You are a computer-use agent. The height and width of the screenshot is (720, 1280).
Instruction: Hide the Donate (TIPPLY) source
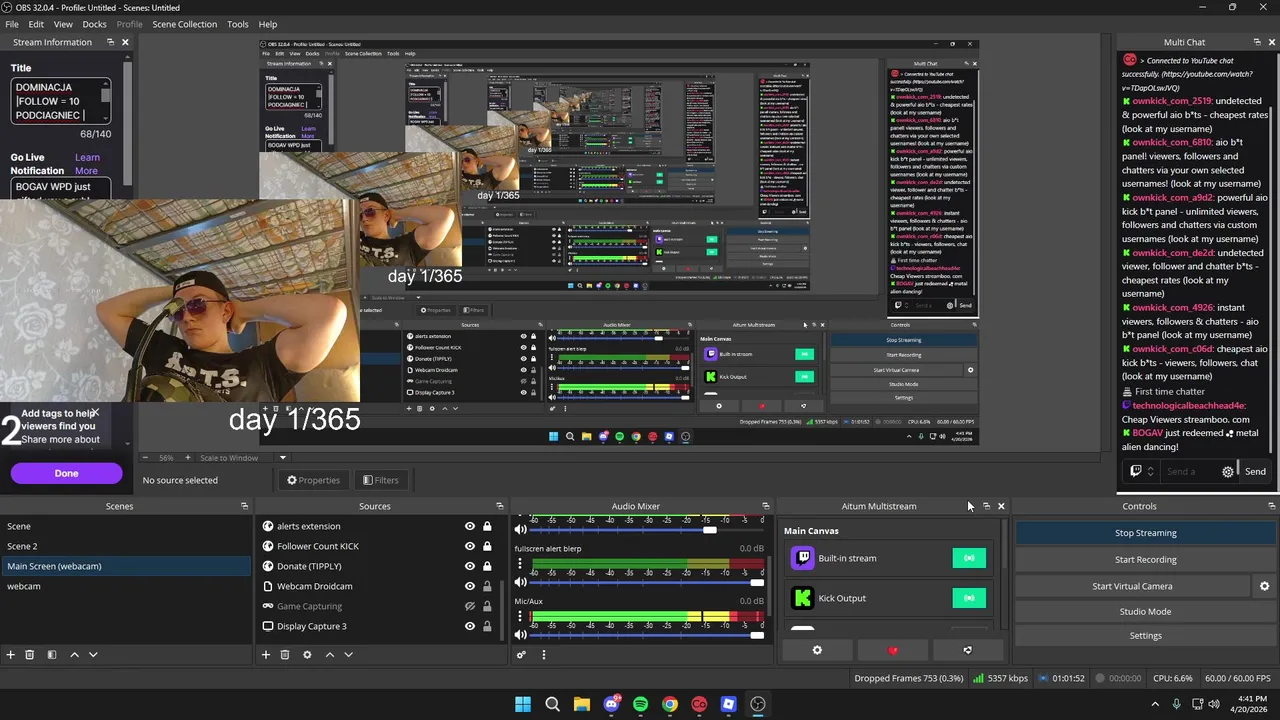[x=470, y=566]
